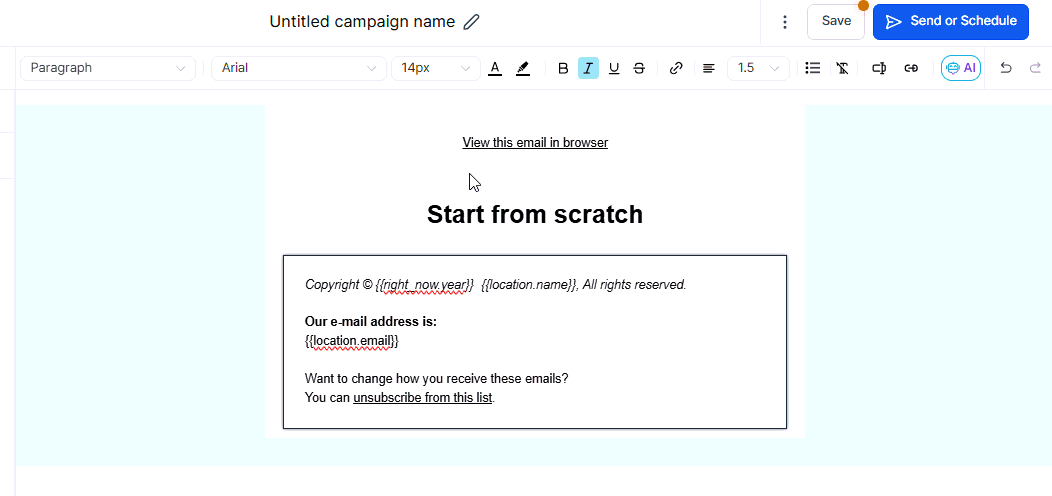Click the unsubscribe from this list link

click(x=423, y=397)
